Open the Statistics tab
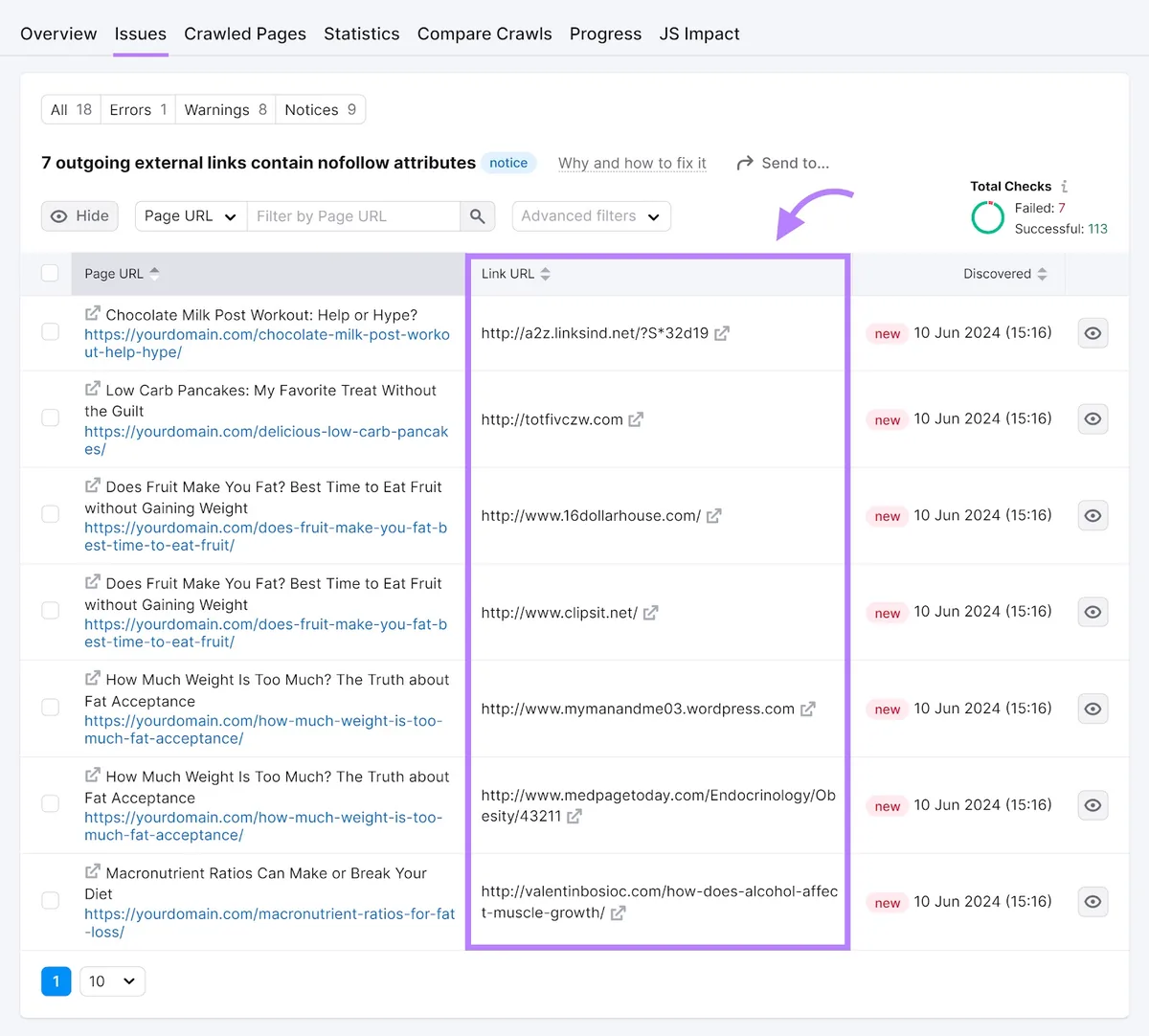The height and width of the screenshot is (1036, 1149). coord(362,34)
